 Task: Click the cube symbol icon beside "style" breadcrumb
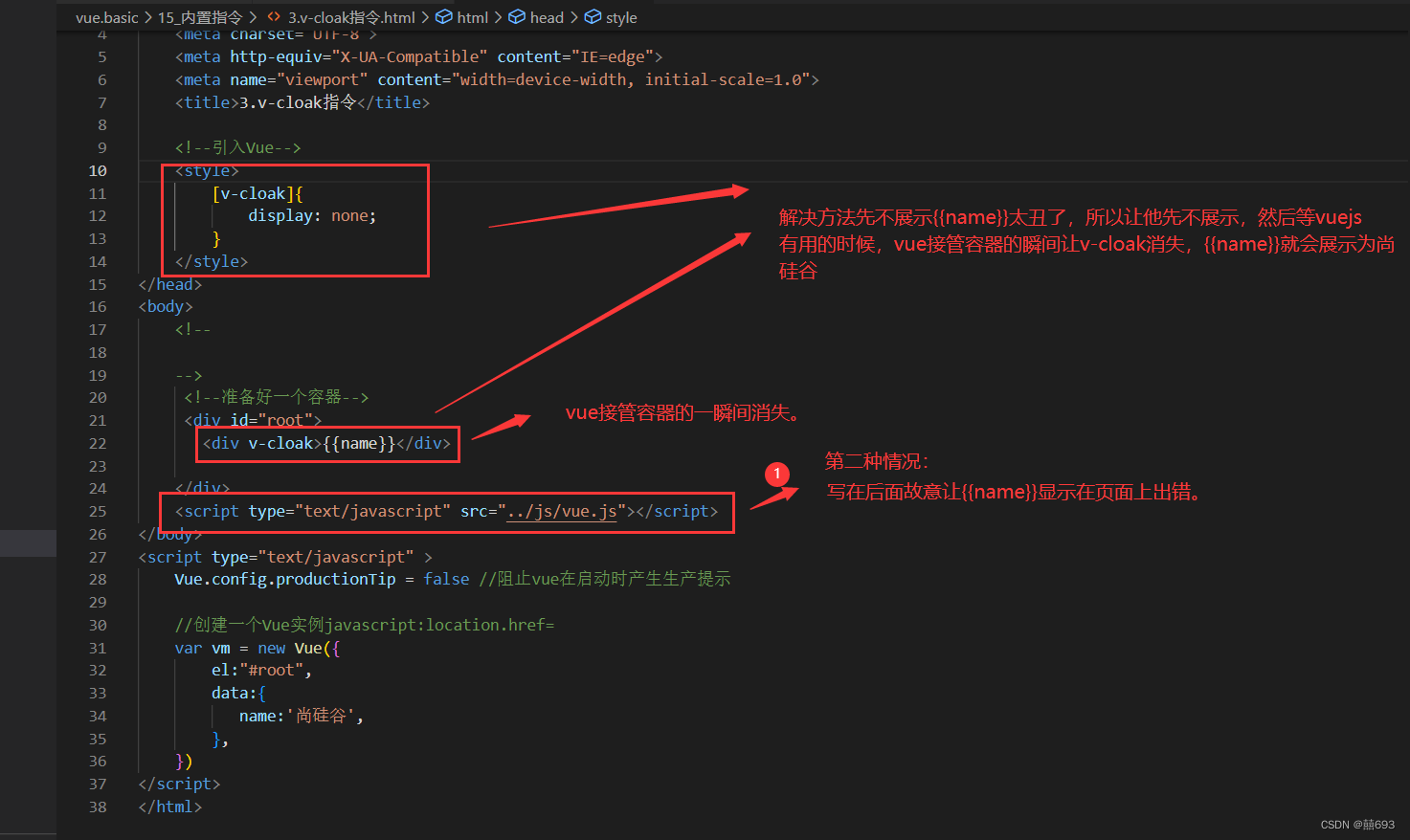coord(590,16)
